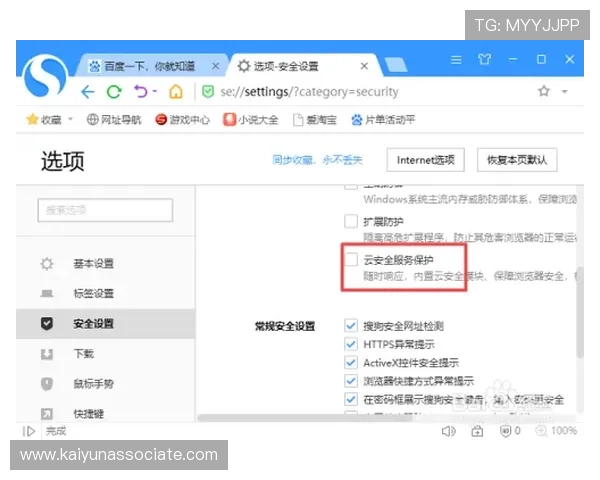Click tab icon beside 标签设置
The height and width of the screenshot is (480, 600).
click(x=47, y=294)
